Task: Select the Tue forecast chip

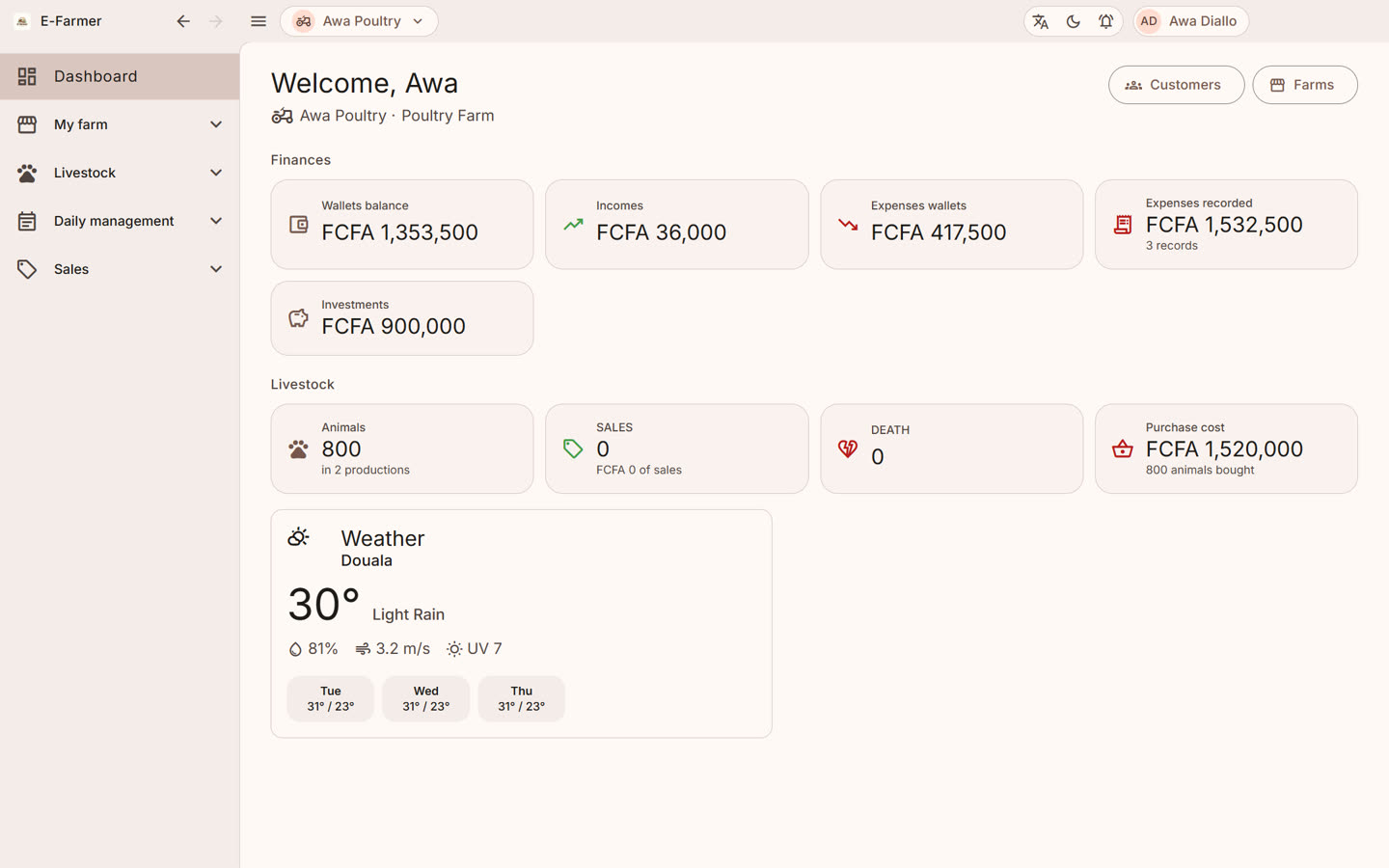Action: pos(330,698)
